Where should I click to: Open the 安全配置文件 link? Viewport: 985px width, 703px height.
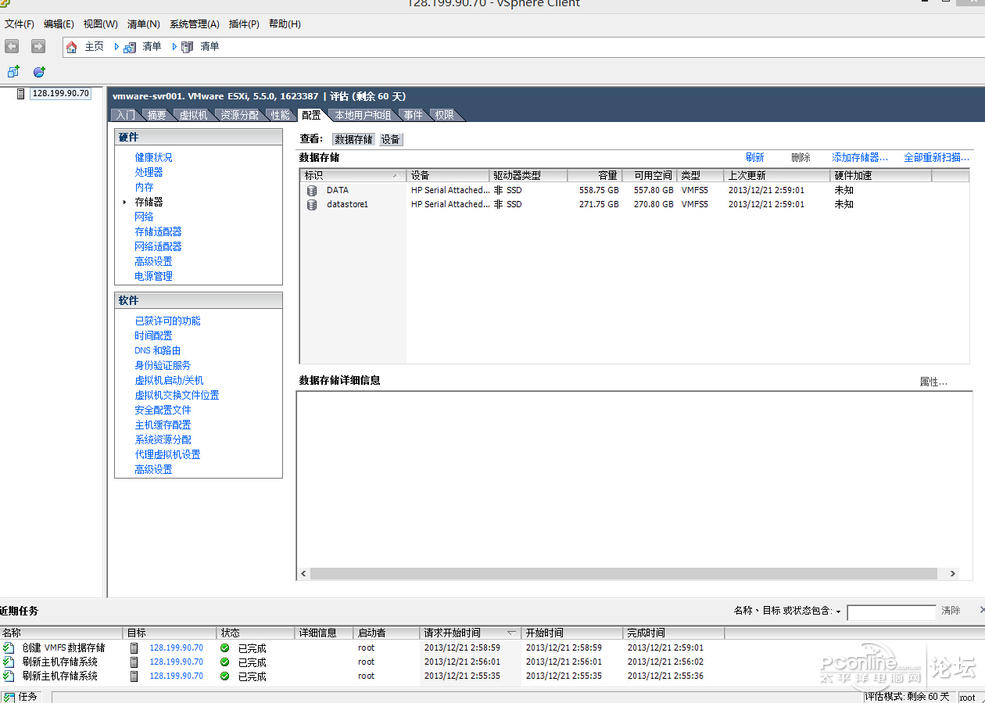(x=163, y=410)
